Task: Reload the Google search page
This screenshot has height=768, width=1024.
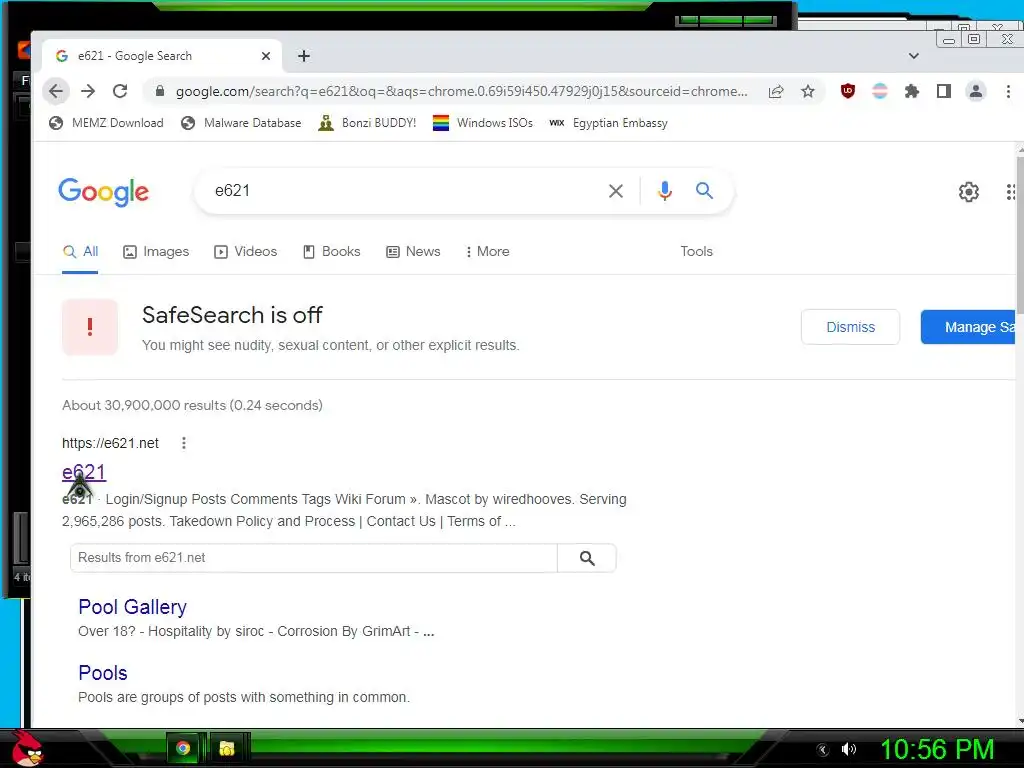Action: click(120, 91)
